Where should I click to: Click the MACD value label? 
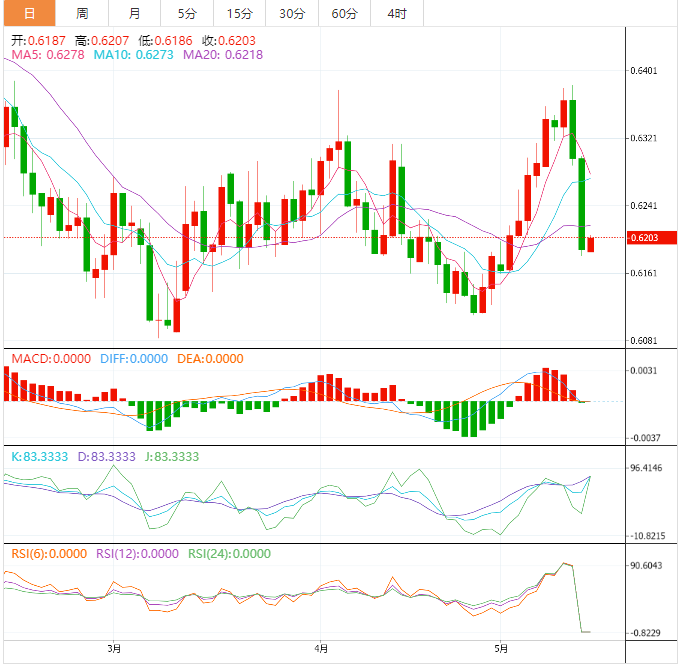pyautogui.click(x=51, y=359)
